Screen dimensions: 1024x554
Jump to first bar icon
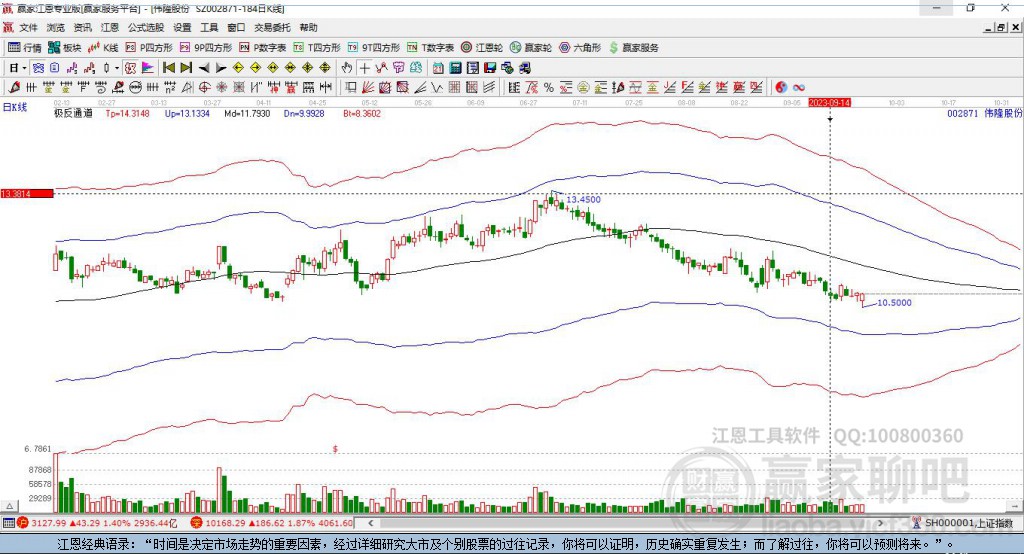click(168, 68)
